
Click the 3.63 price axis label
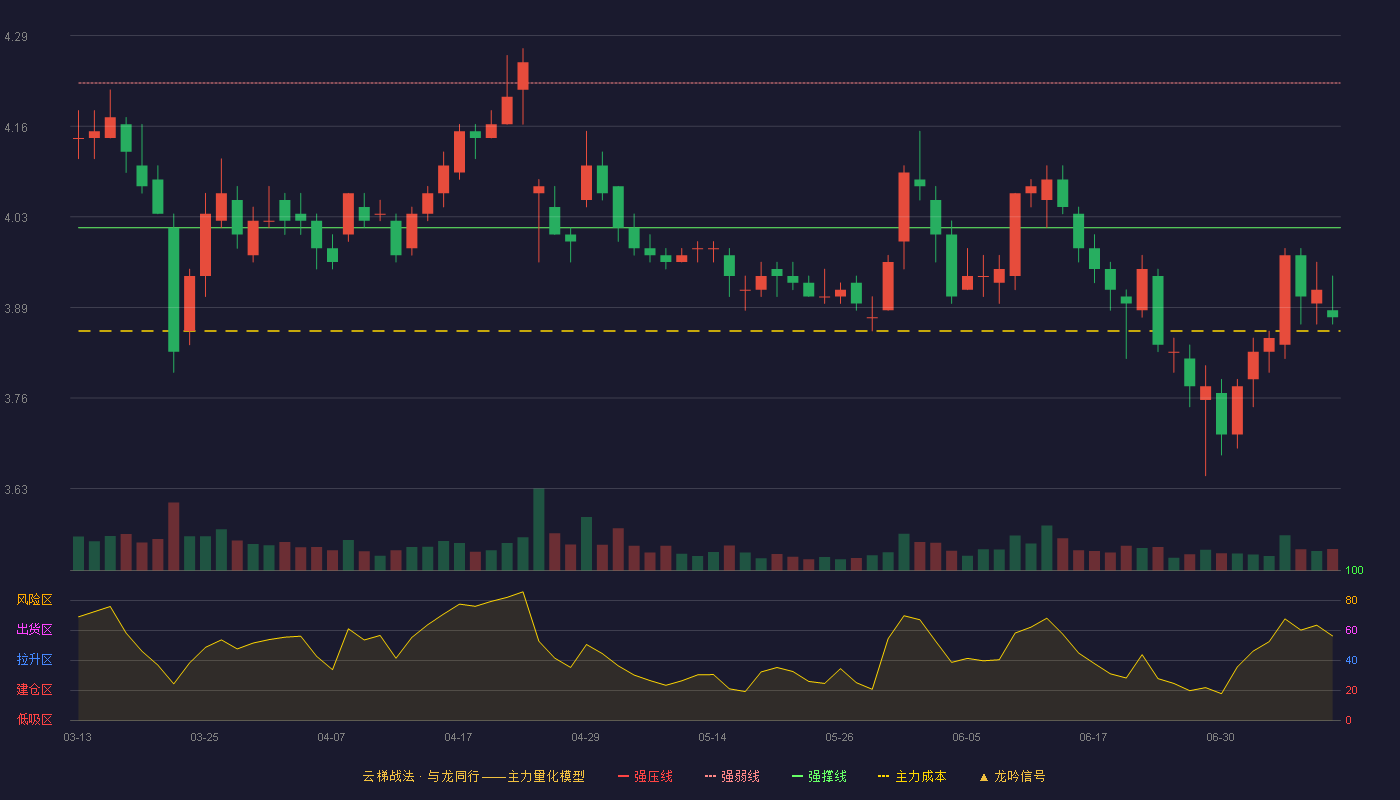[16, 490]
